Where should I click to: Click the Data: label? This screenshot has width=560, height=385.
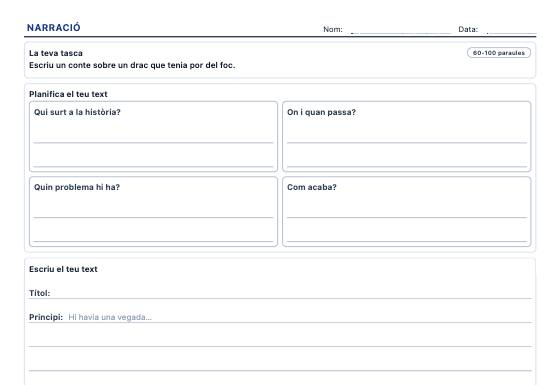(x=468, y=29)
